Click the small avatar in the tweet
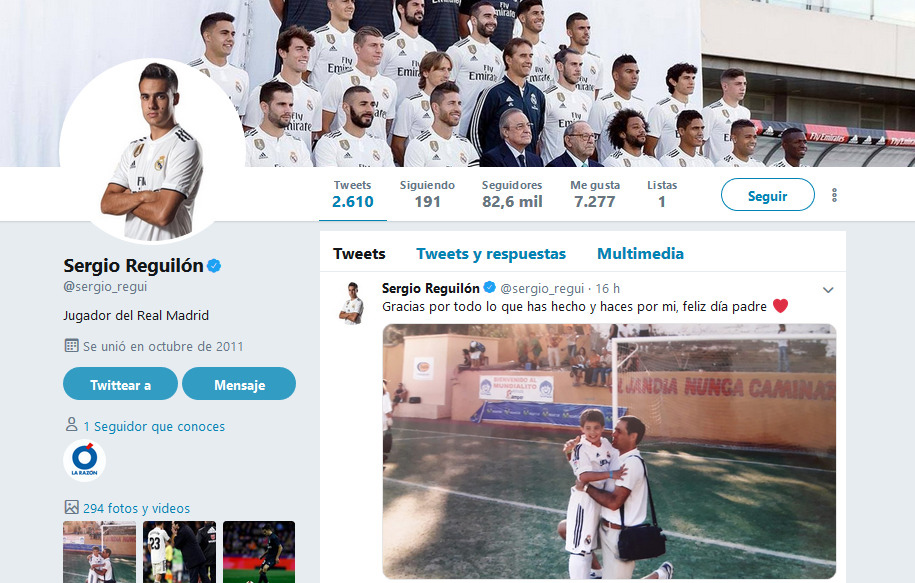This screenshot has width=915, height=583. click(x=352, y=302)
